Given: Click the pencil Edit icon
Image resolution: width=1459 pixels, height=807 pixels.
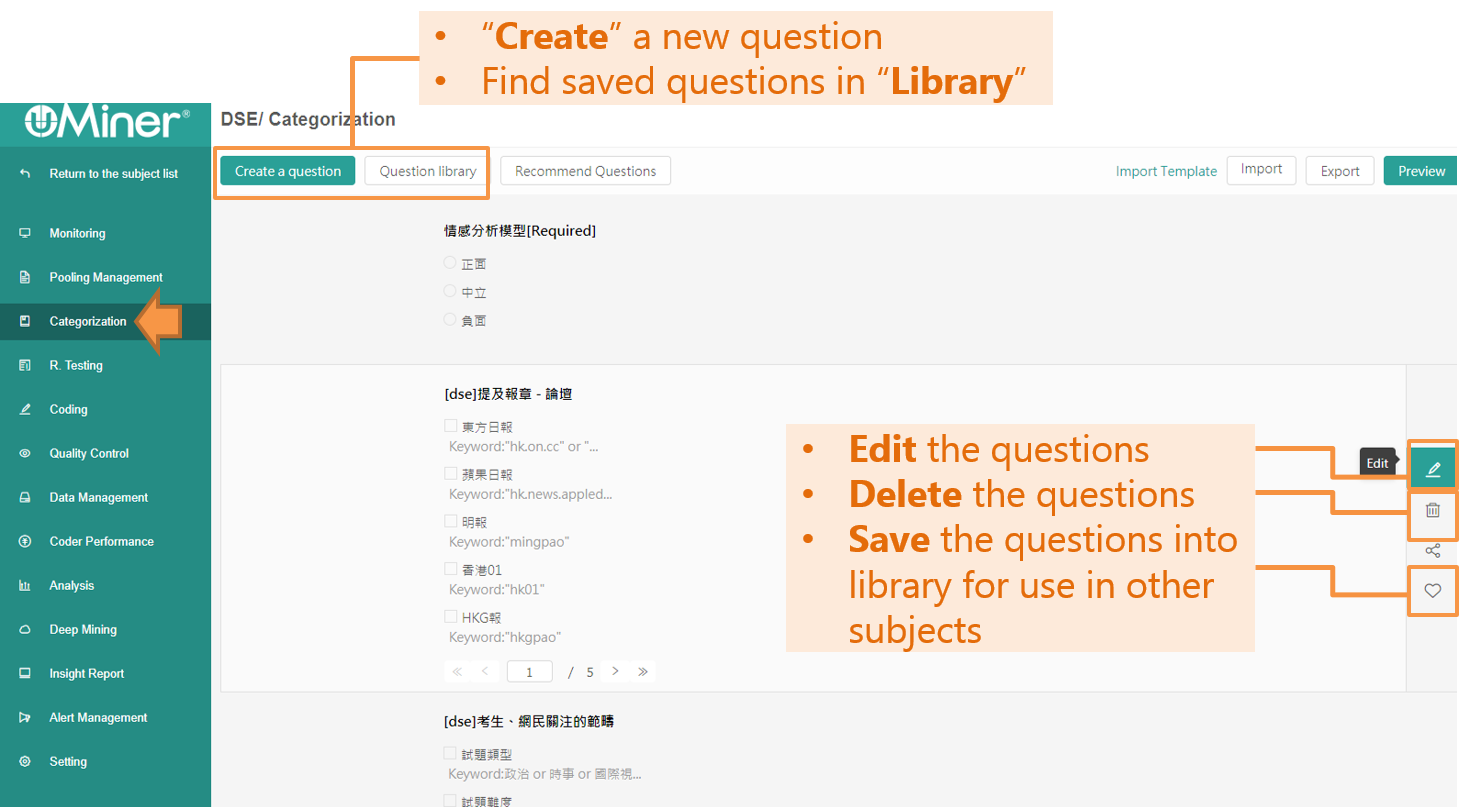Looking at the screenshot, I should pos(1433,468).
